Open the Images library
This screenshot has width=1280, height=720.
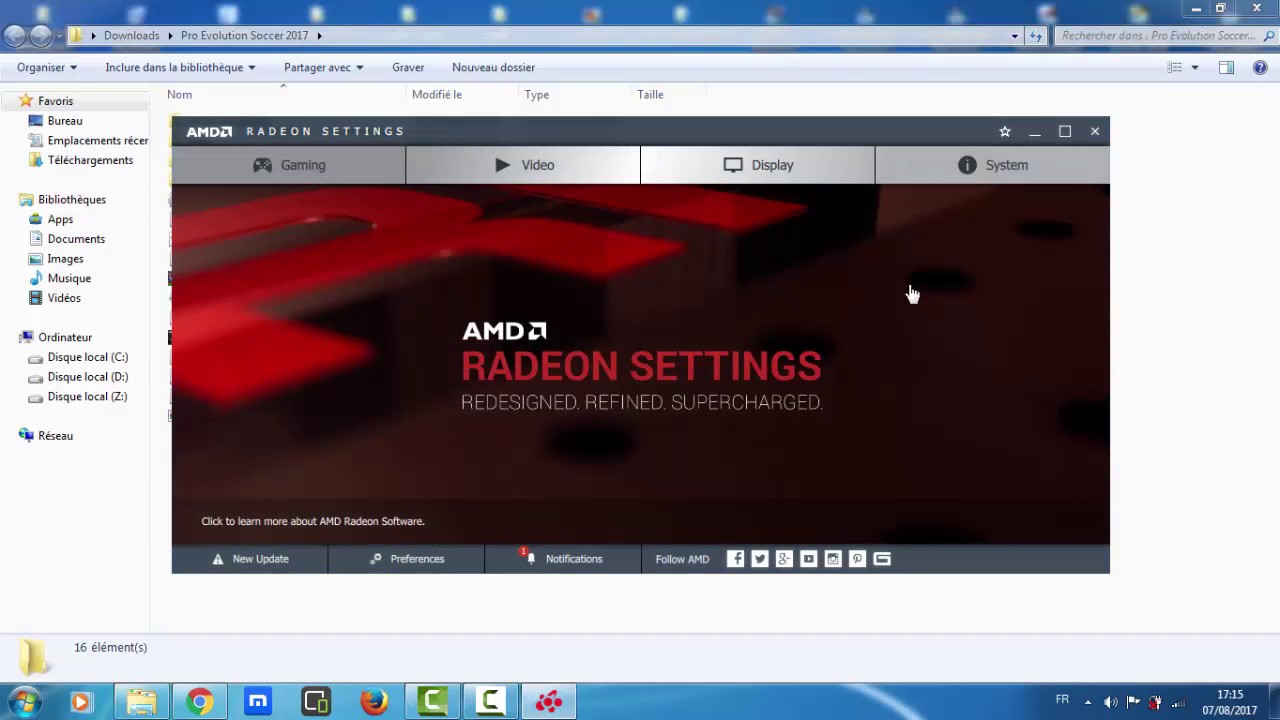[65, 258]
